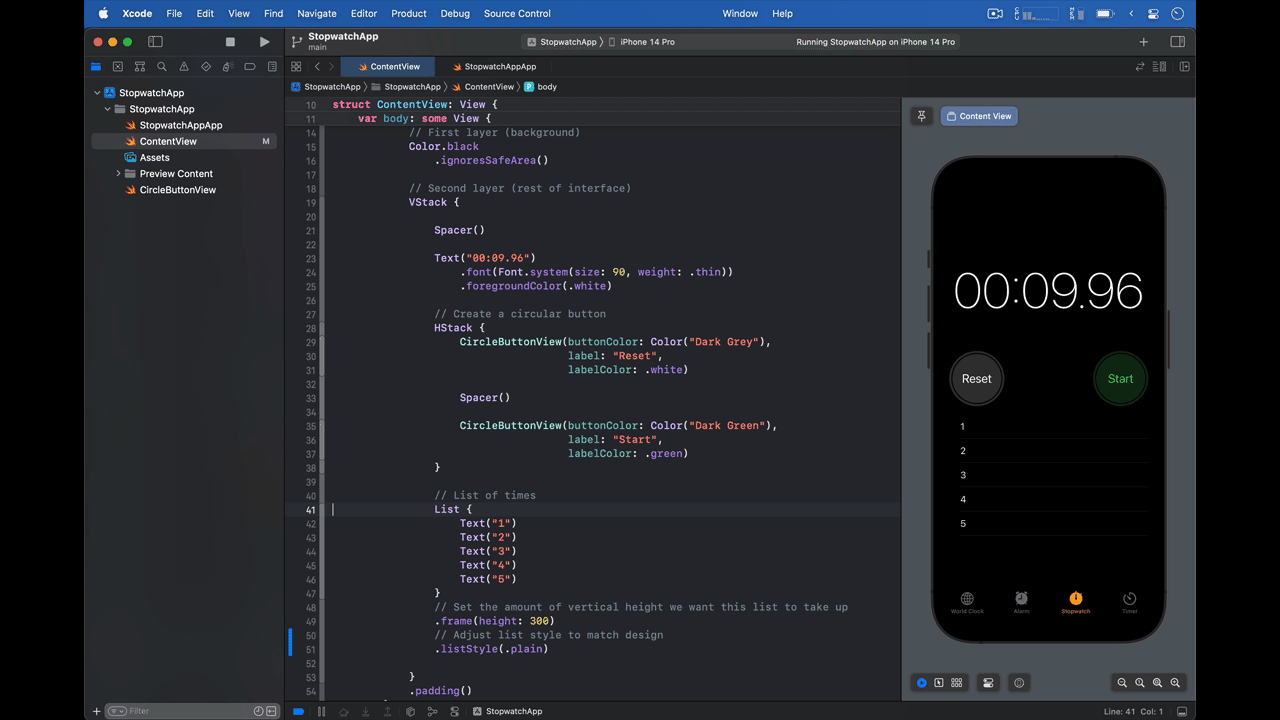Open the iPhone 14 Pro destination selector
1280x720 pixels.
tap(647, 42)
